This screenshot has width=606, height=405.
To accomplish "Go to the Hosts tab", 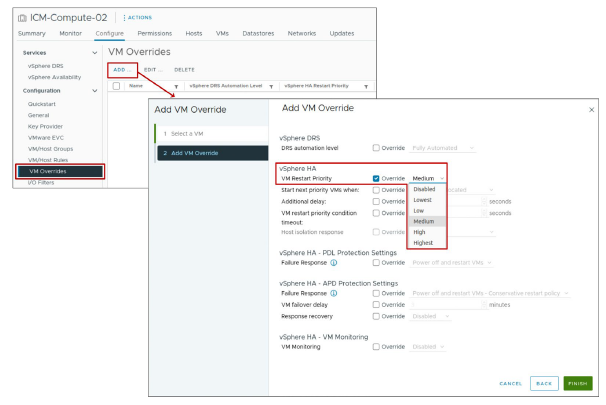I will (194, 34).
